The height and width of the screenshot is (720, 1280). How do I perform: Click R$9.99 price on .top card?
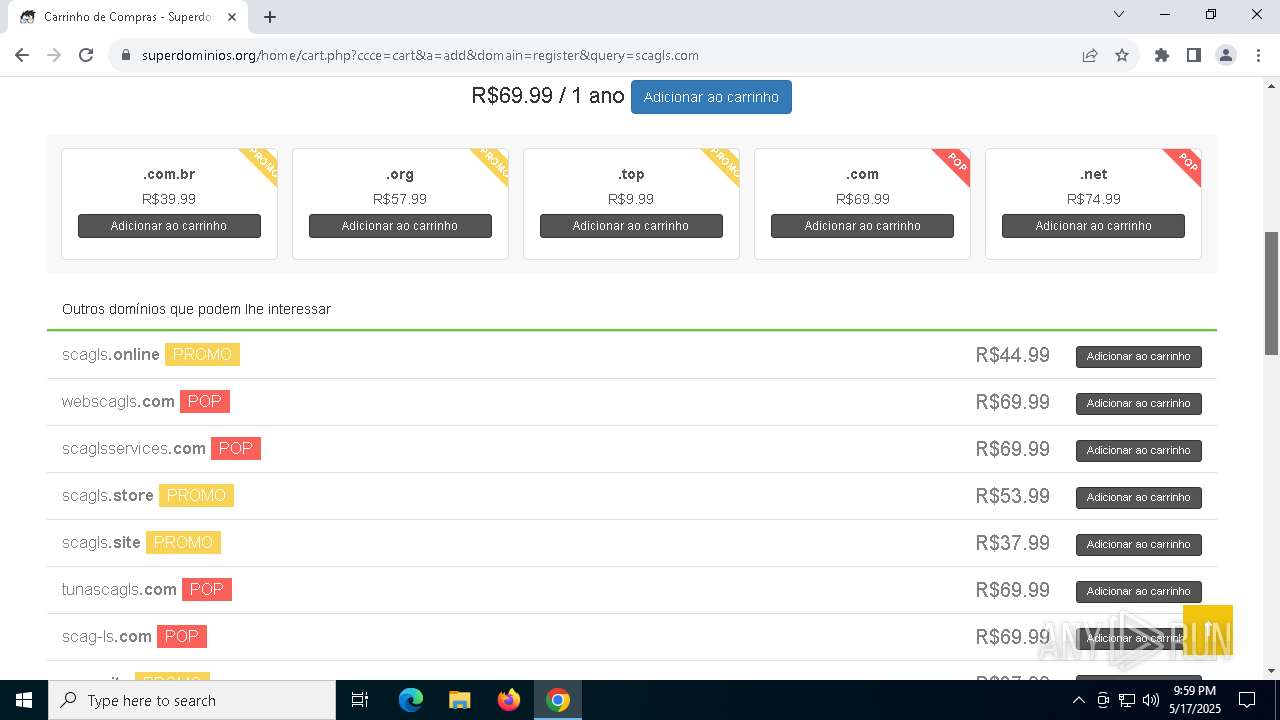click(x=631, y=199)
